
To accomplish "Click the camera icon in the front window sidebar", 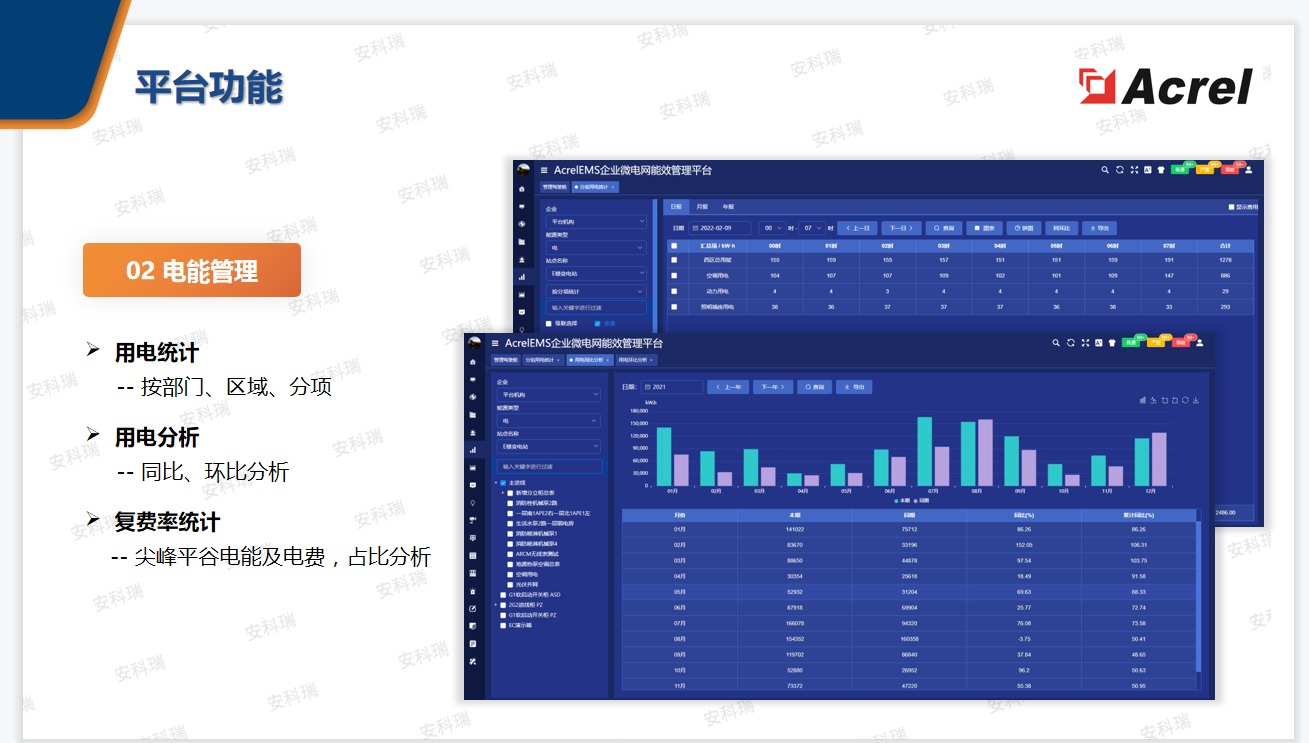I will point(473,520).
